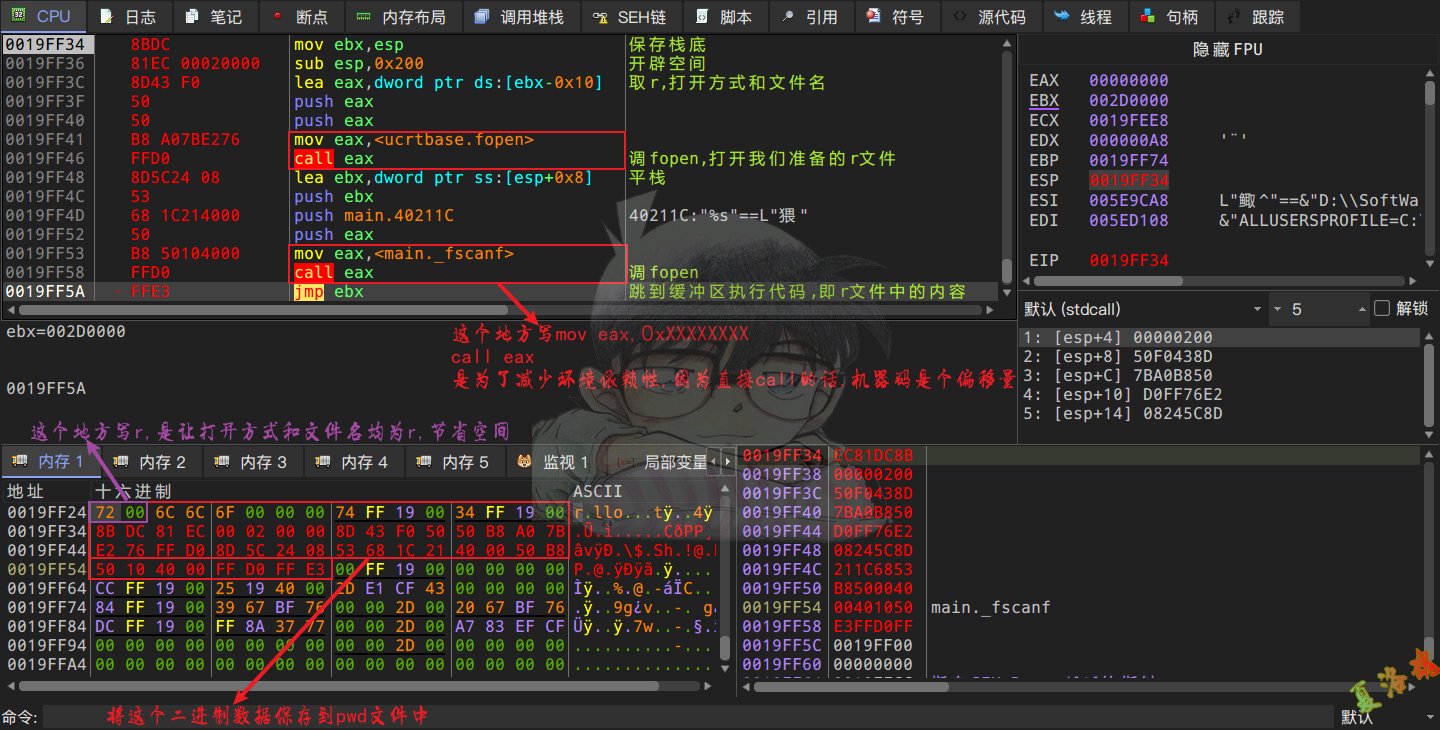Image resolution: width=1440 pixels, height=730 pixels.
Task: Open the 内存布局 memory map icon
Action: (x=364, y=17)
